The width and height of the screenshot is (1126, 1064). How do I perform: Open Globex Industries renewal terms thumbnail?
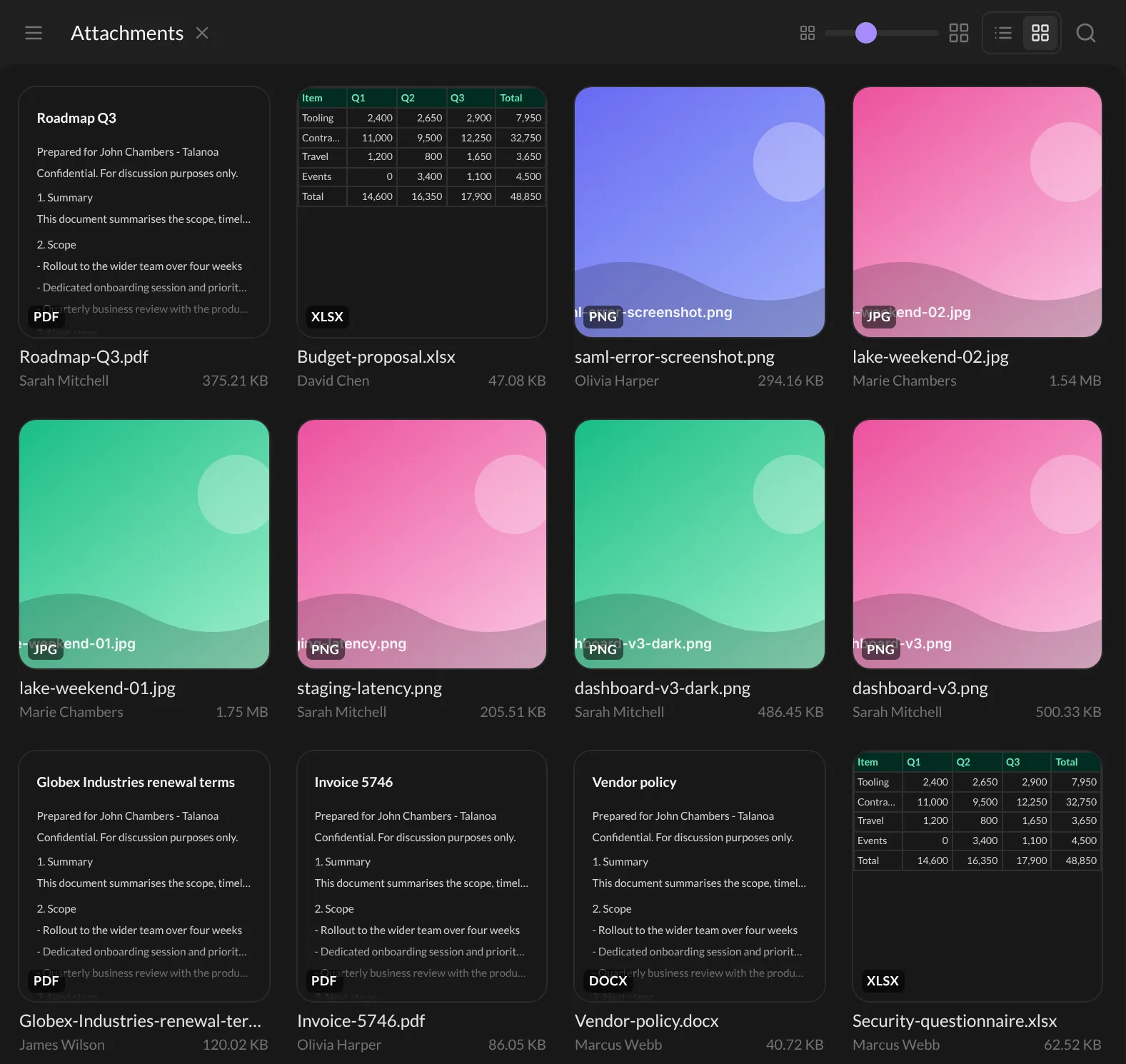tap(144, 876)
